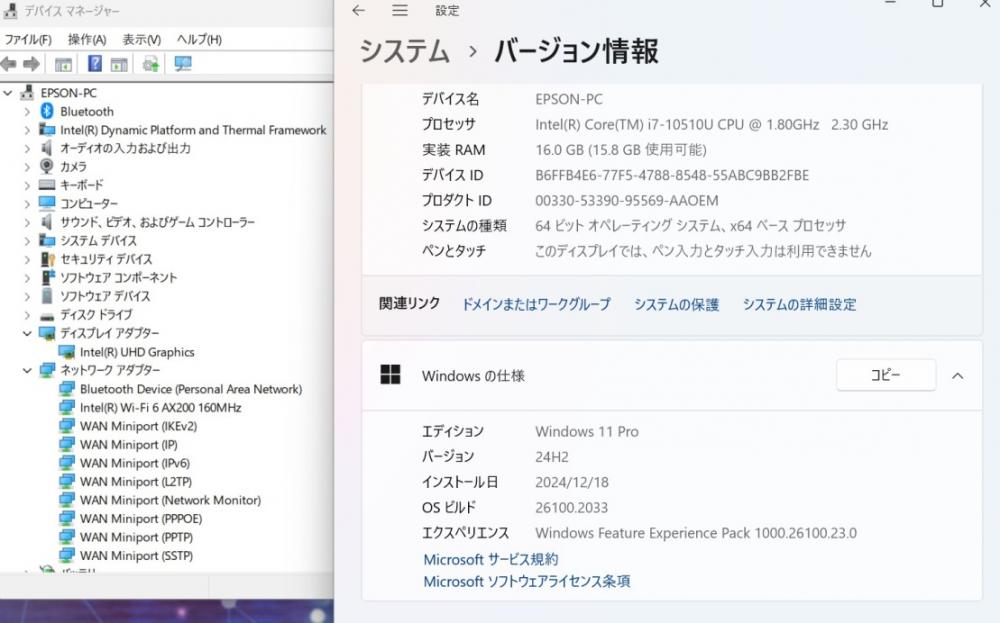Collapse the Windows の仕様 section chevron
Image resolution: width=1000 pixels, height=623 pixels.
[x=957, y=376]
